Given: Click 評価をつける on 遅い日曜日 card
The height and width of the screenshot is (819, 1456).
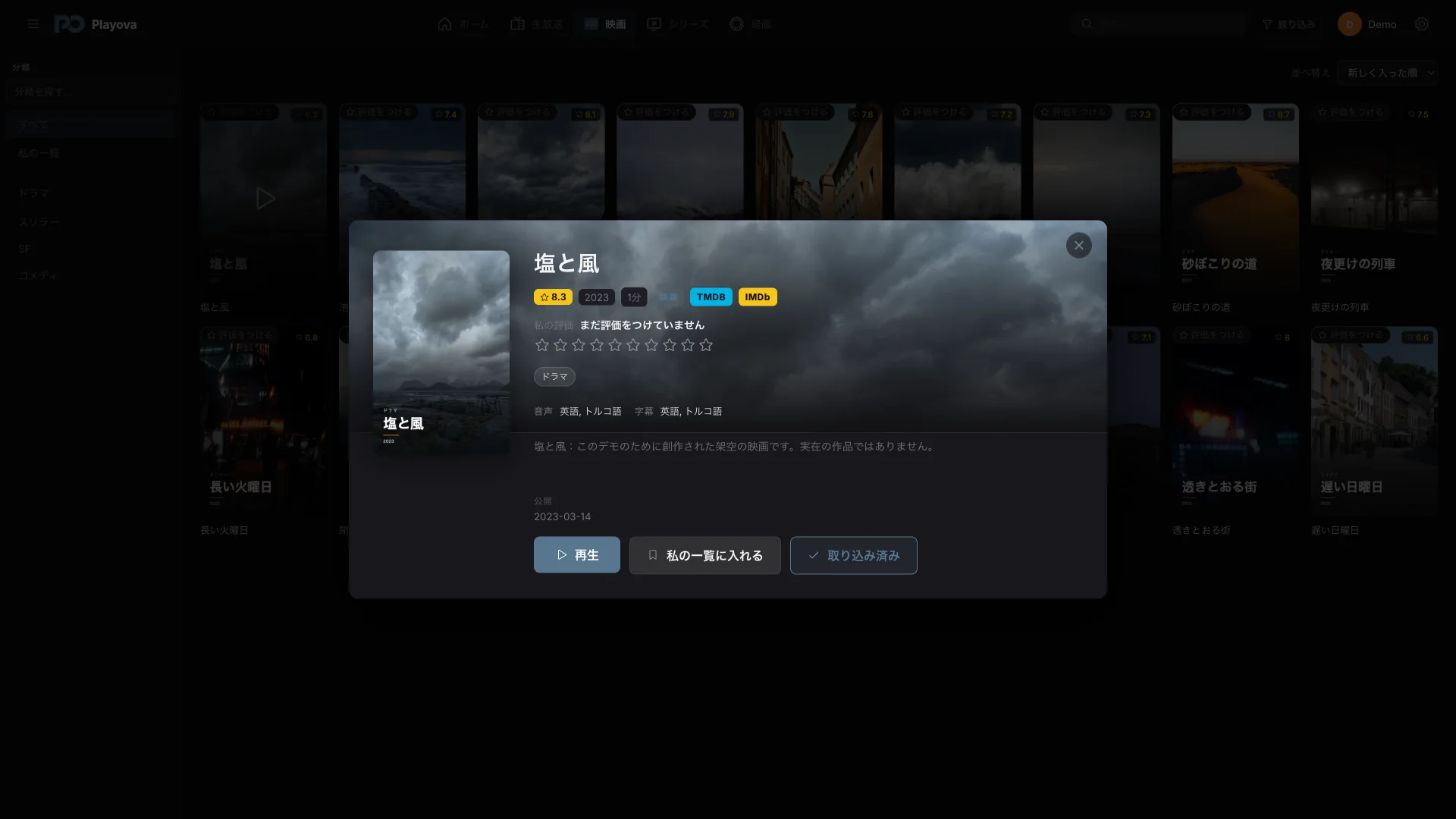Looking at the screenshot, I should click(1351, 335).
